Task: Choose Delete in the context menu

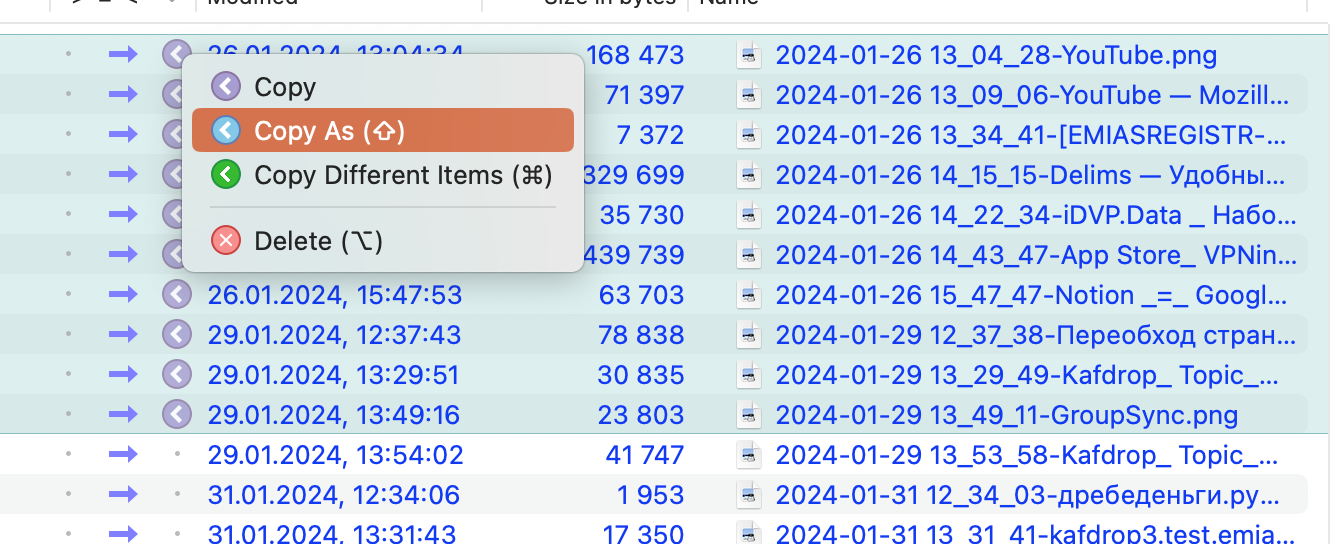Action: pos(382,241)
